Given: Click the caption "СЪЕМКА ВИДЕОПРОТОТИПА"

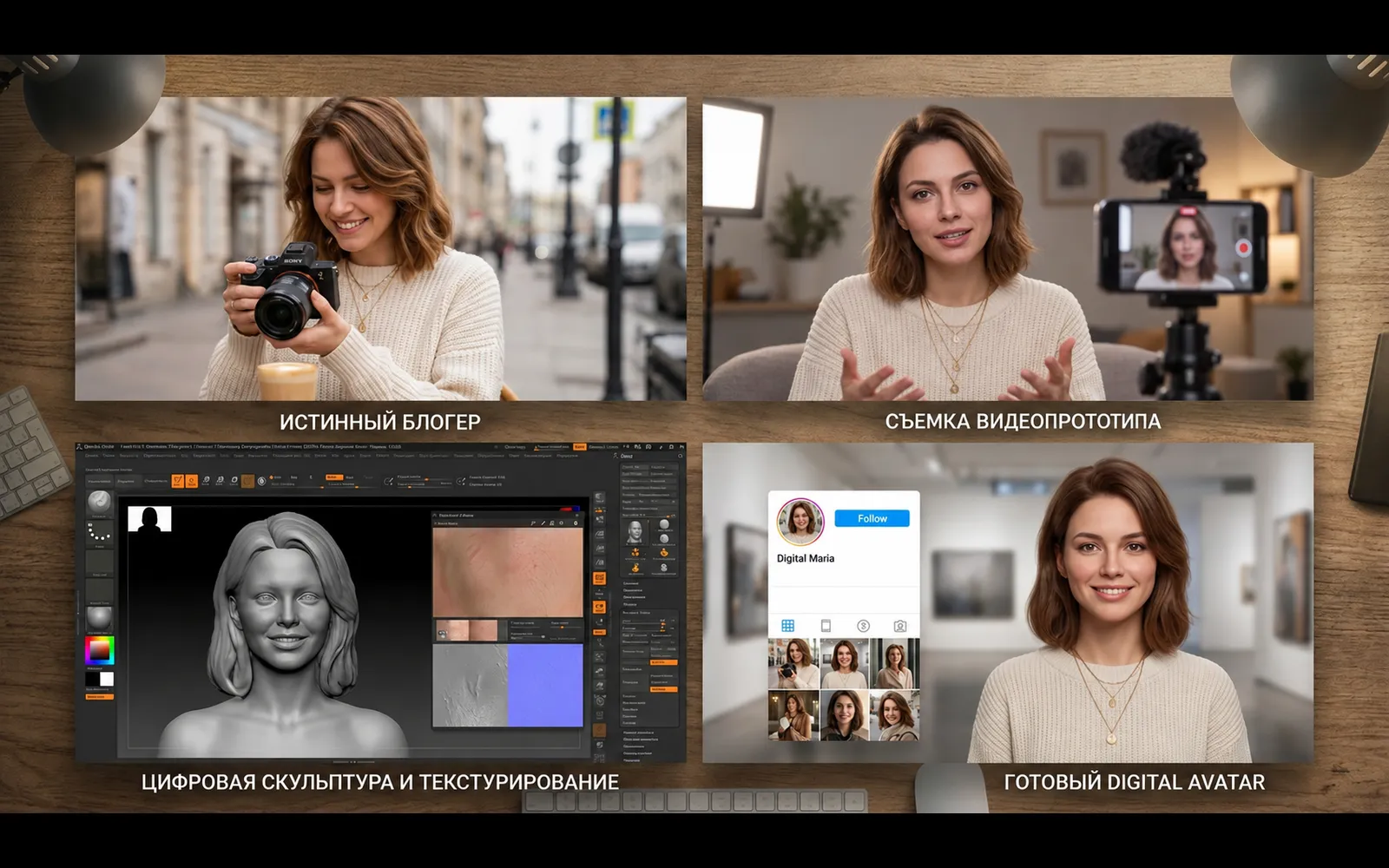Looking at the screenshot, I should pyautogui.click(x=1023, y=421).
